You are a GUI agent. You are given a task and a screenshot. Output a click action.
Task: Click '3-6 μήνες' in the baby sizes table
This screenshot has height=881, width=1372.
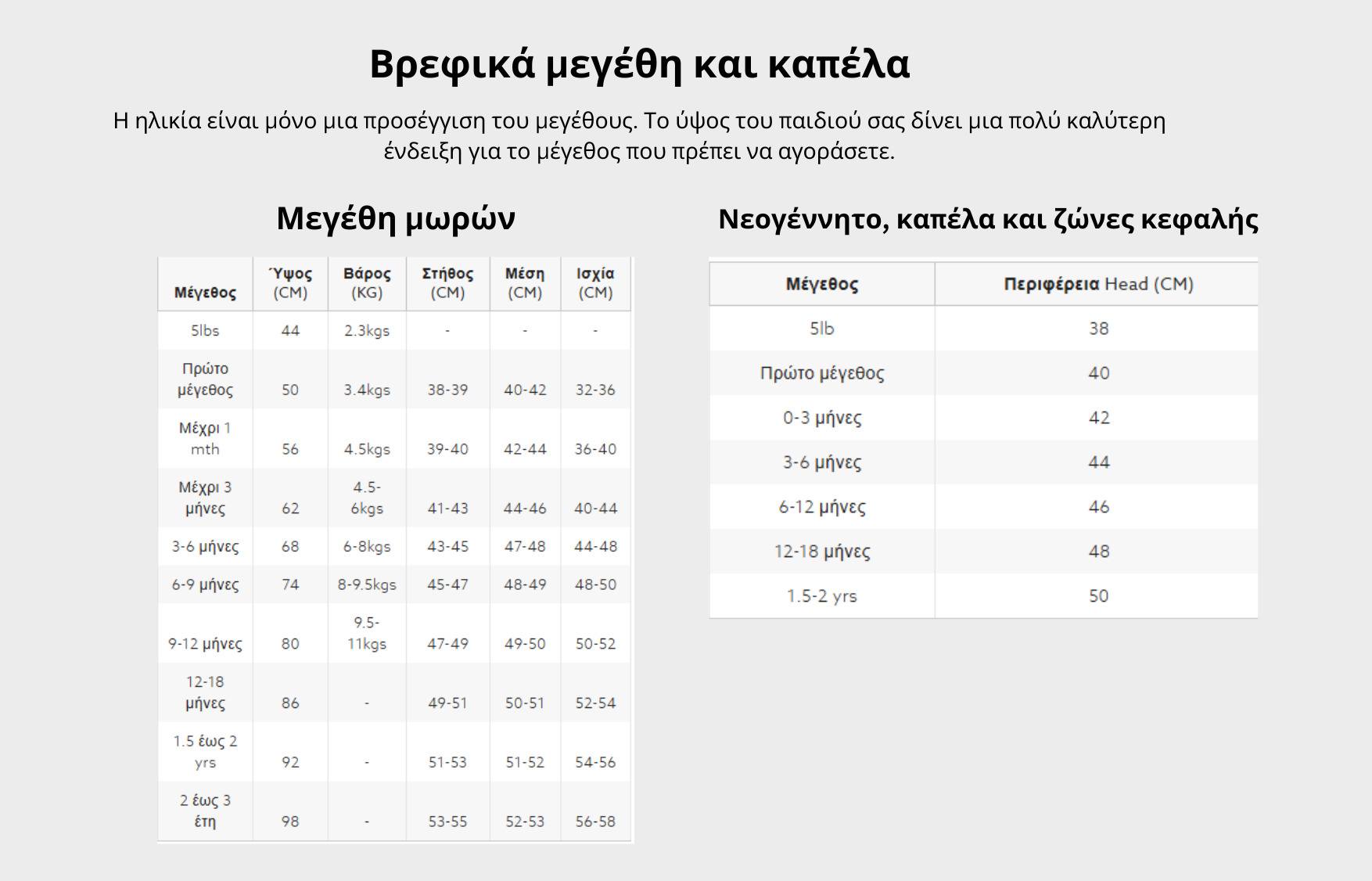(205, 547)
